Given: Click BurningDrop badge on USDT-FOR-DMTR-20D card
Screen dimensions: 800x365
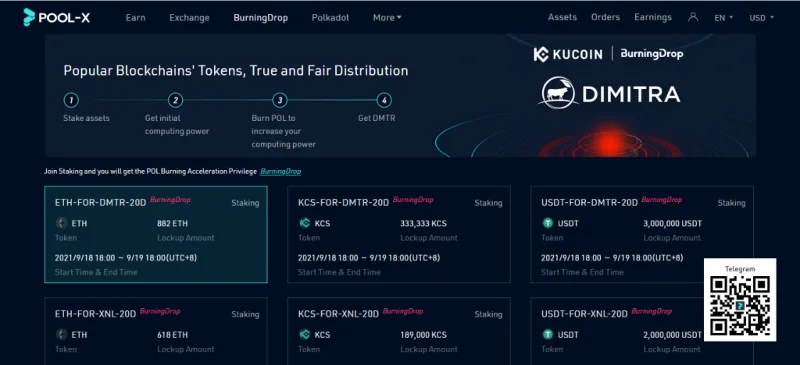Looking at the screenshot, I should click(662, 200).
